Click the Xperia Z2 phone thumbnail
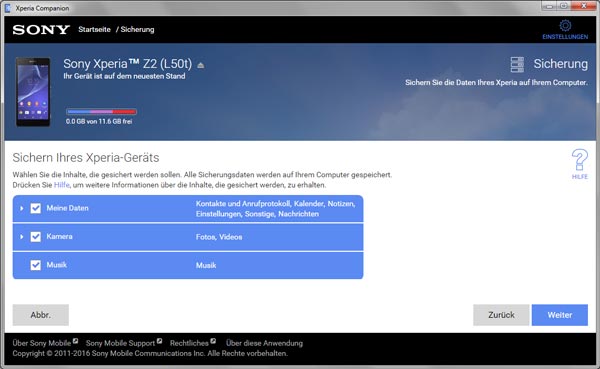The width and height of the screenshot is (600, 369). point(33,92)
